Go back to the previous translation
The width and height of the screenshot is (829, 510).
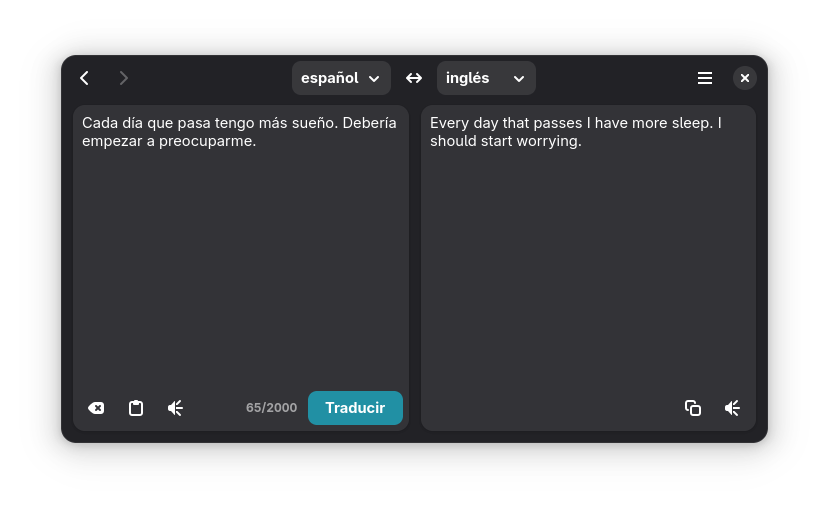[x=85, y=78]
